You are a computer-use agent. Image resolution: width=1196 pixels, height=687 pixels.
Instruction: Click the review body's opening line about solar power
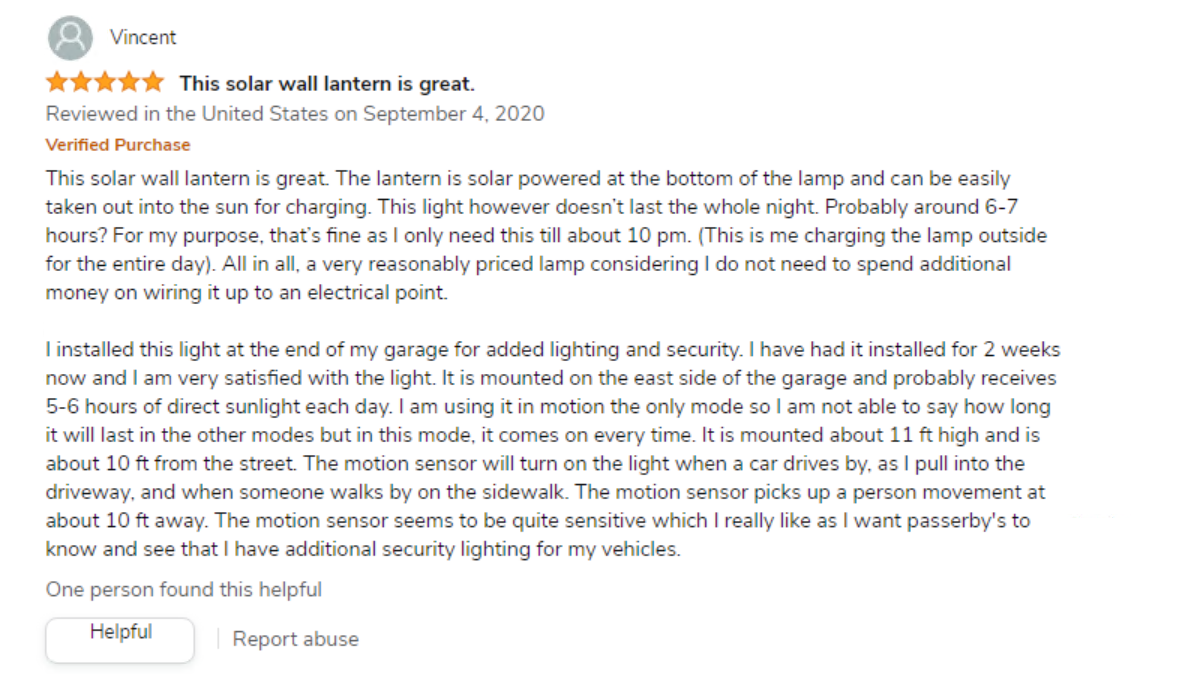pos(528,179)
